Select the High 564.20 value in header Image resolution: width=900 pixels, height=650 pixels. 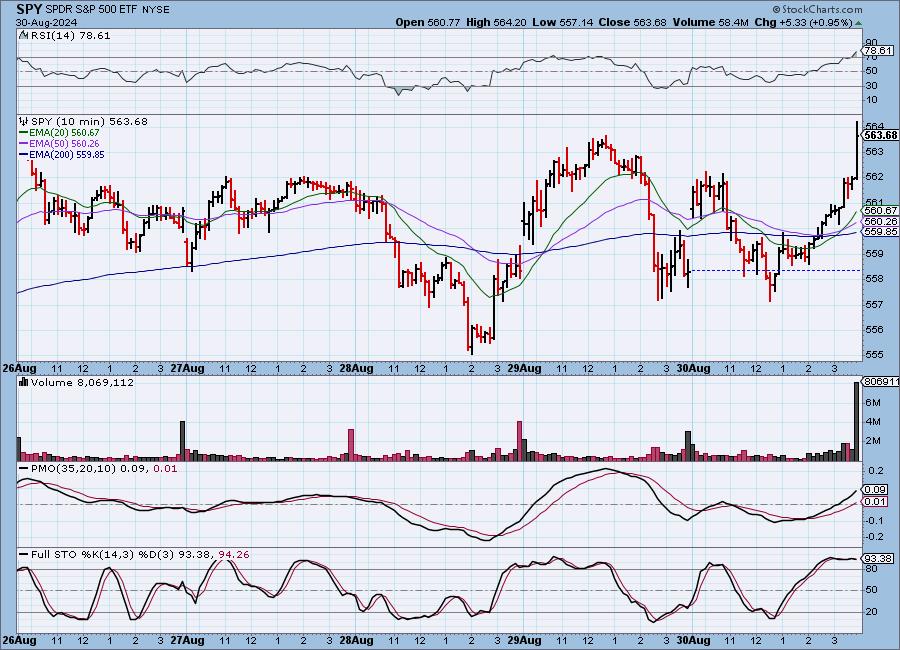[x=496, y=22]
